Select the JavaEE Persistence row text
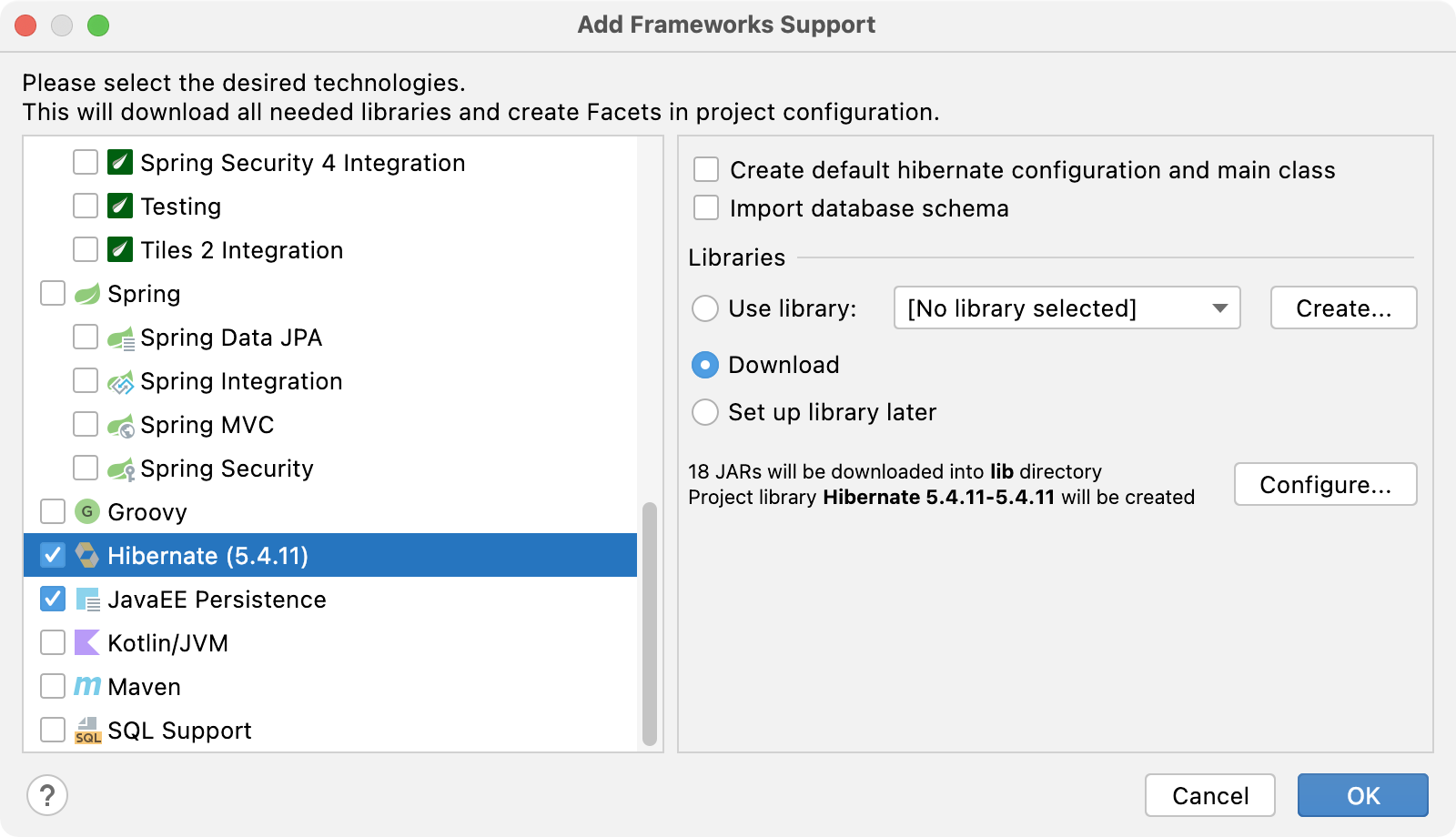 (x=217, y=600)
